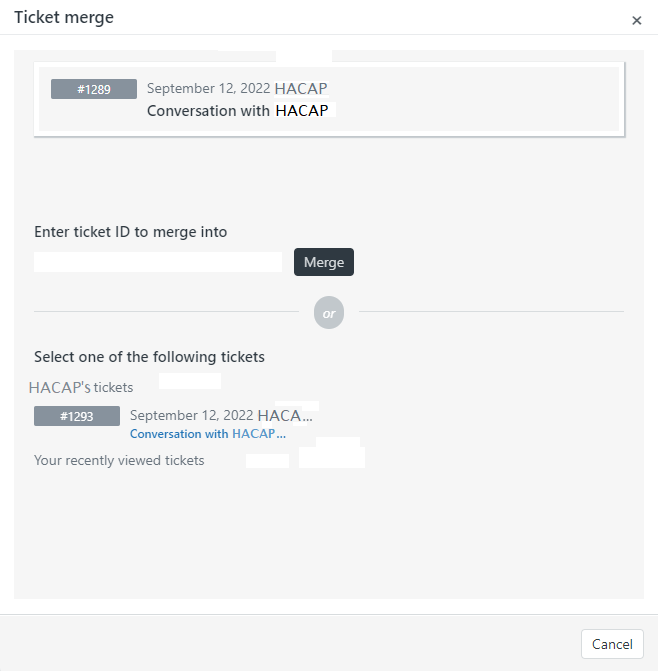
Task: Focus the ticket ID input field
Action: (158, 262)
